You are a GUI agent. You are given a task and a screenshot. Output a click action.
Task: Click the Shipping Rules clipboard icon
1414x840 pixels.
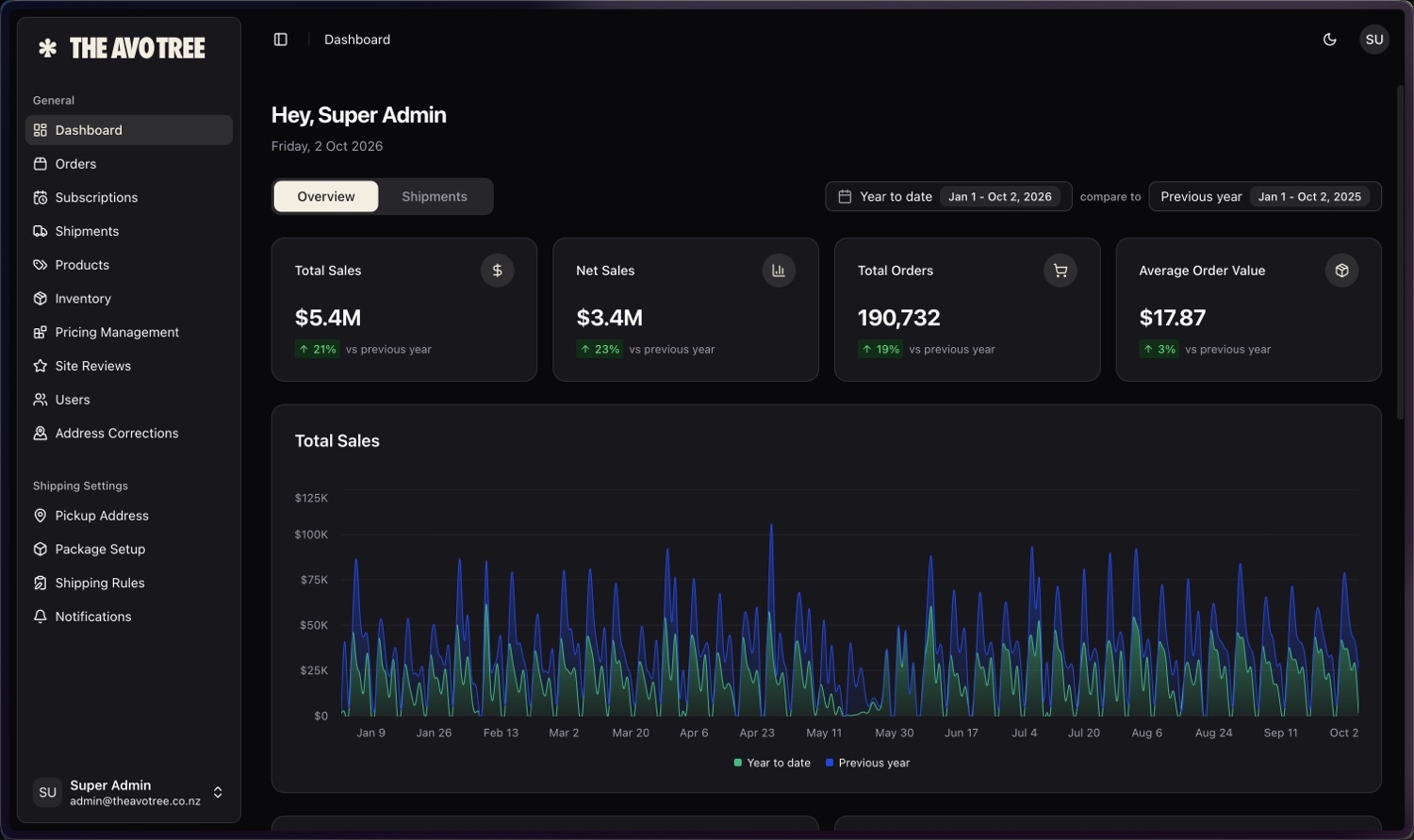tap(41, 584)
